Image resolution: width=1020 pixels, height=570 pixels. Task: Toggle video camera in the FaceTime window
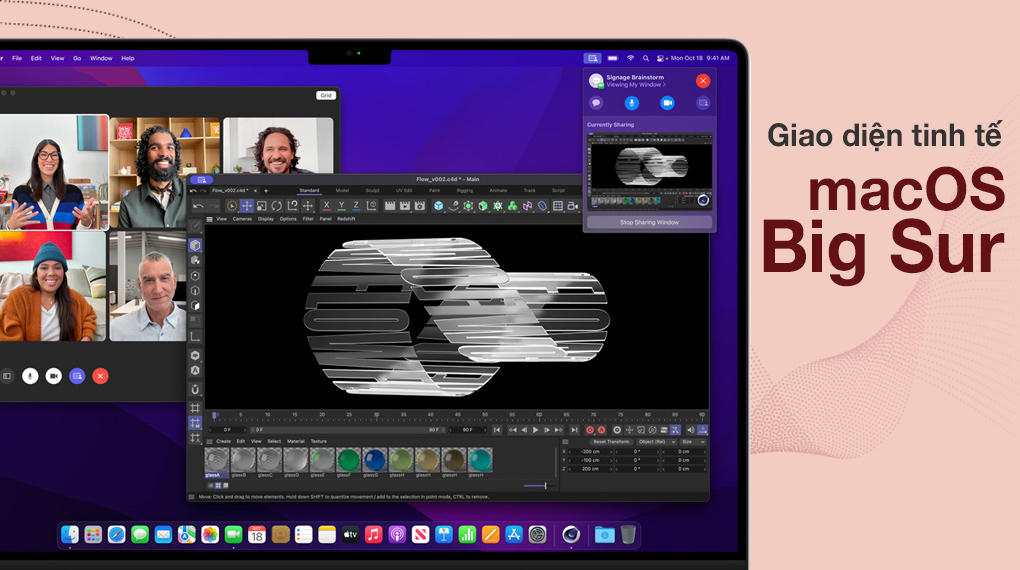tap(53, 376)
